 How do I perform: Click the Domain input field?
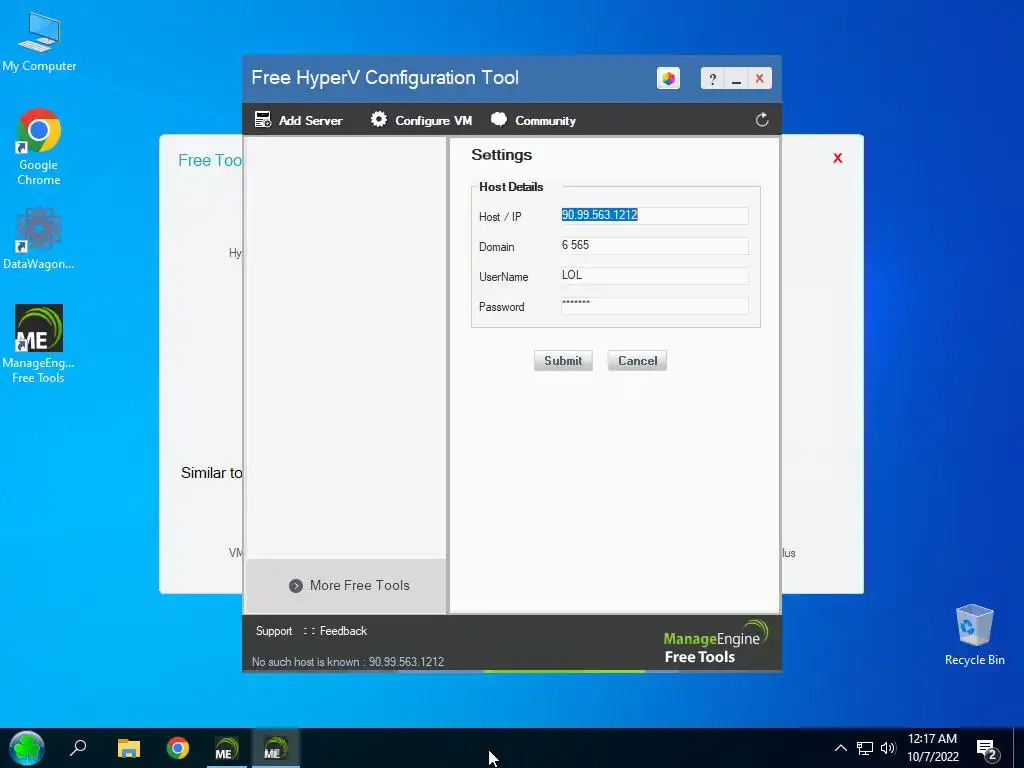tap(654, 246)
